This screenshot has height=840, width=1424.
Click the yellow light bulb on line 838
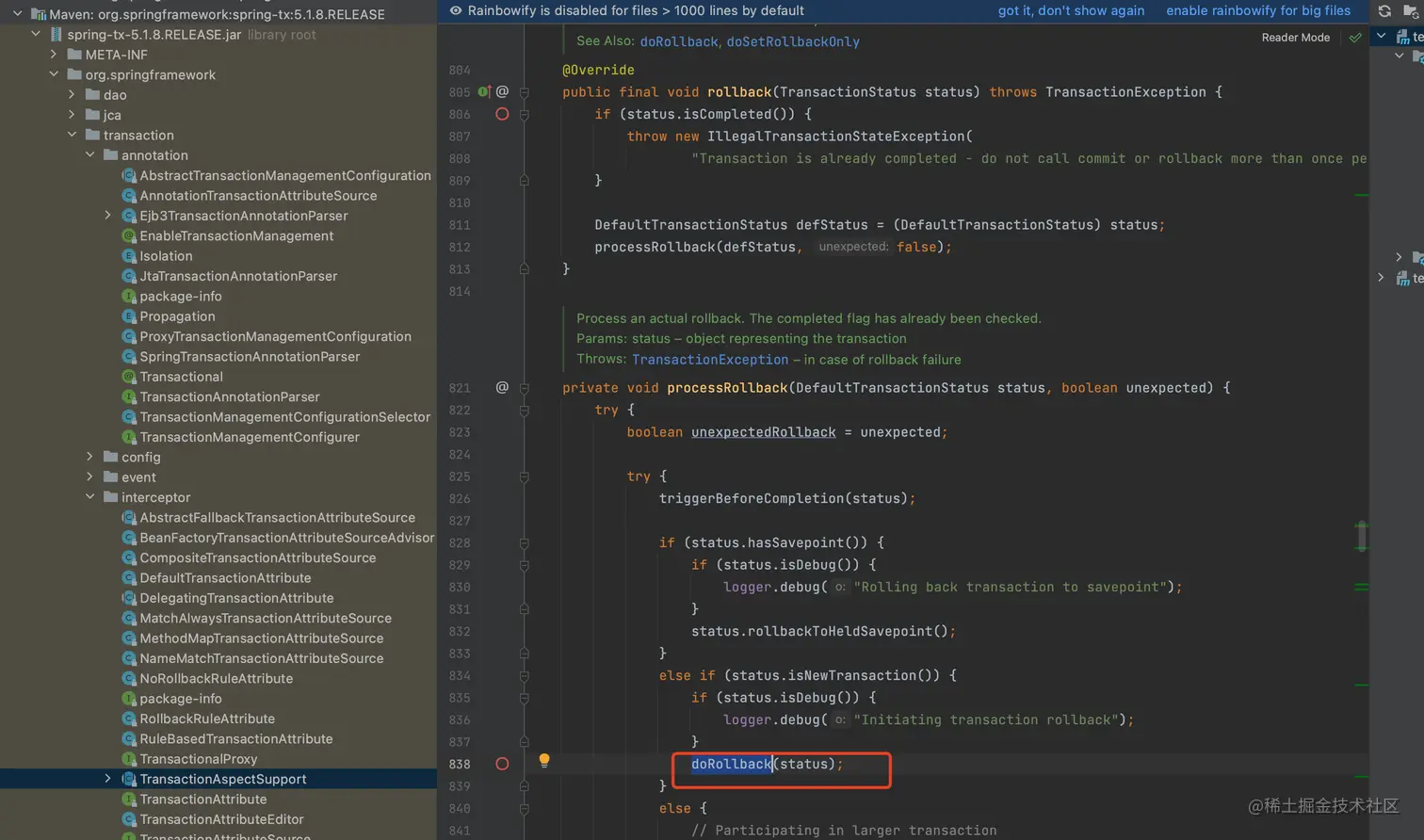pyautogui.click(x=544, y=760)
